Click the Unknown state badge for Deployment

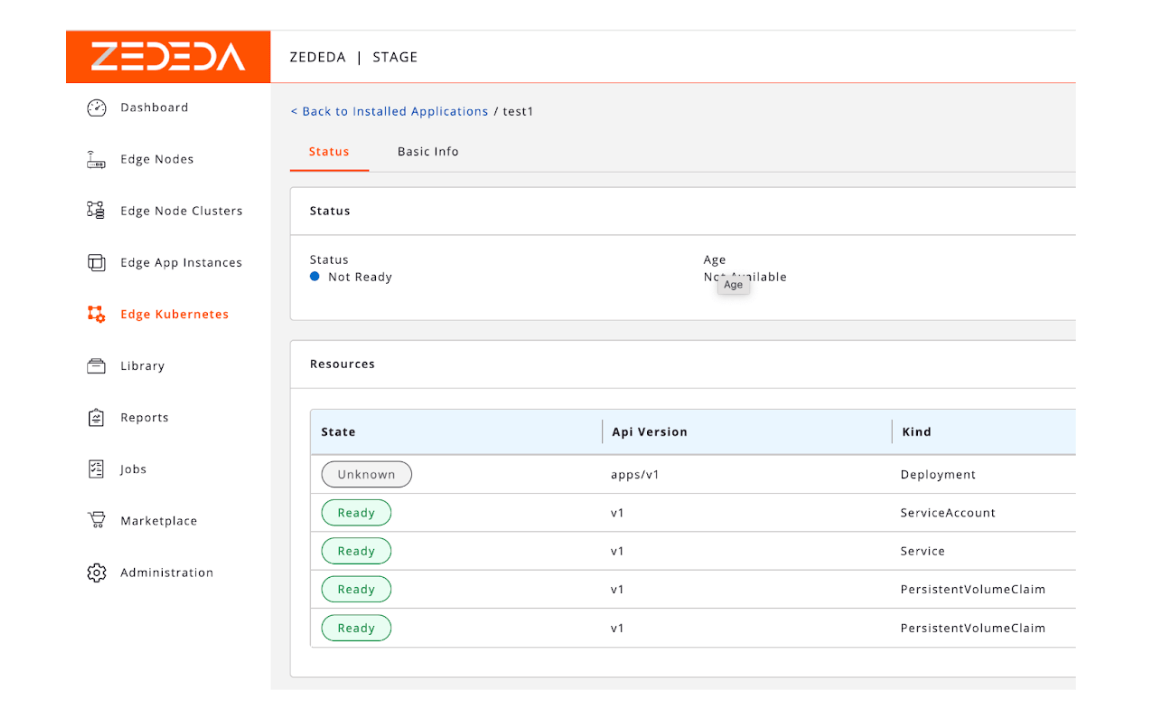click(x=366, y=475)
